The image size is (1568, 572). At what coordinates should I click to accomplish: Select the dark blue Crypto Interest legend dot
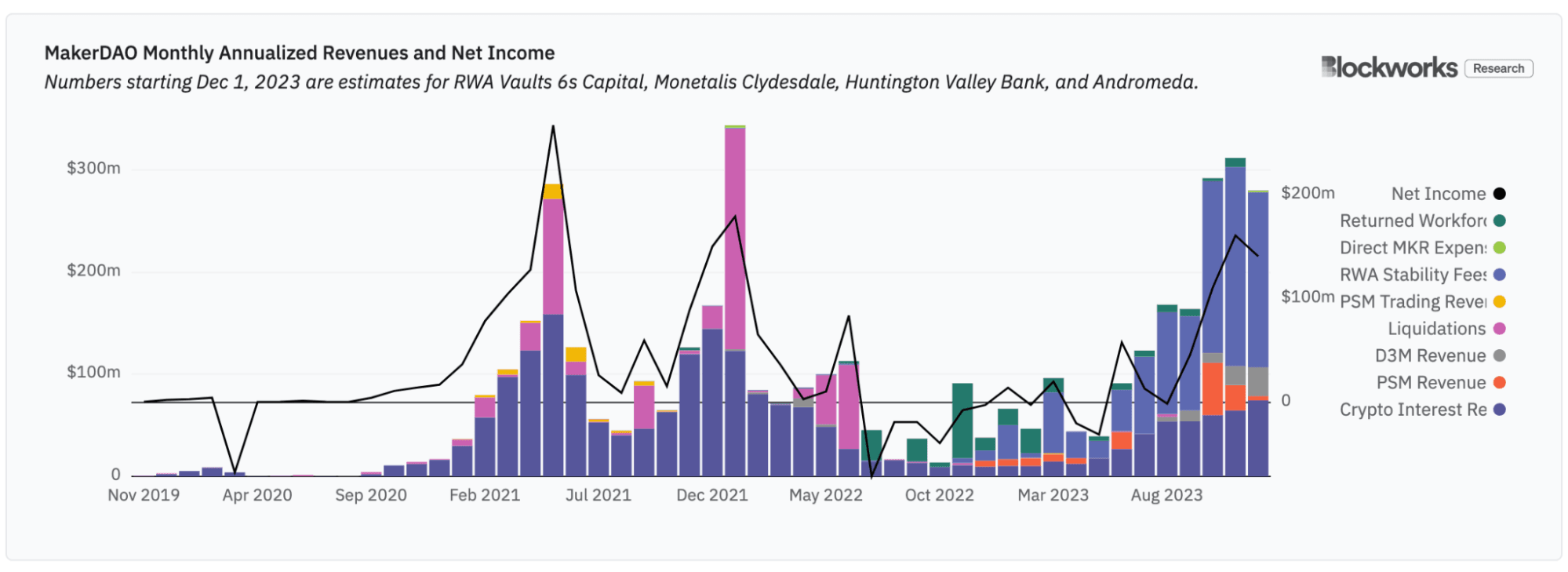pyautogui.click(x=1499, y=410)
